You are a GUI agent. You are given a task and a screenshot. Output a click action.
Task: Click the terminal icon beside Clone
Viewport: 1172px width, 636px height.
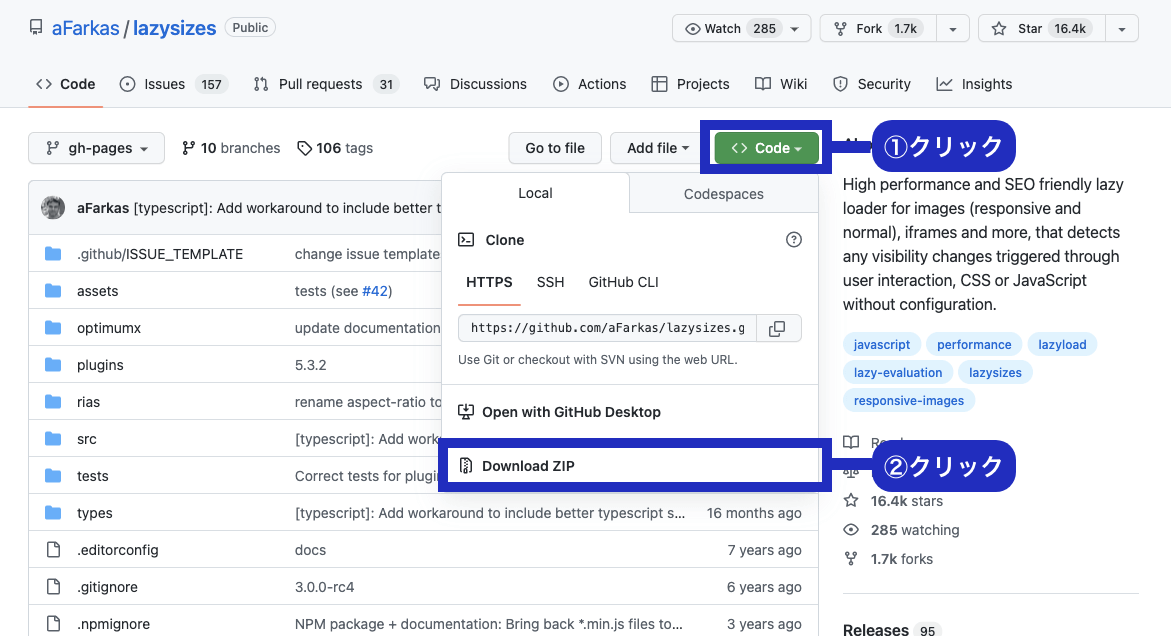[x=466, y=240]
